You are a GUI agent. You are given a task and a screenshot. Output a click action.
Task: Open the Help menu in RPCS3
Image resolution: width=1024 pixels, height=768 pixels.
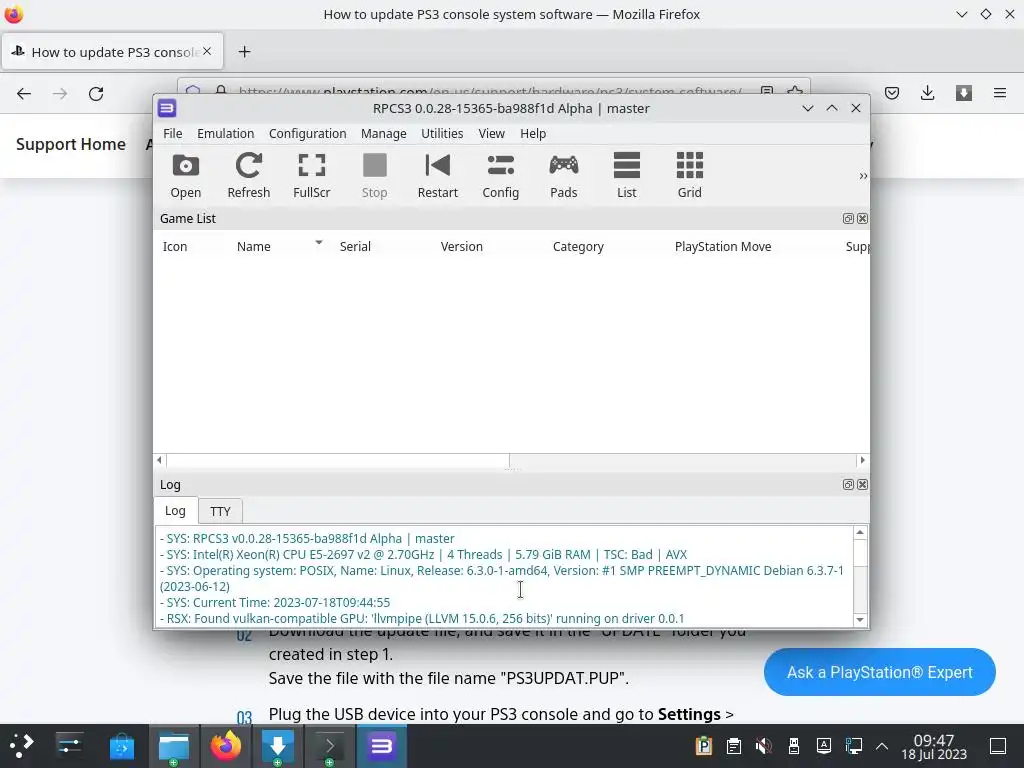click(x=533, y=133)
